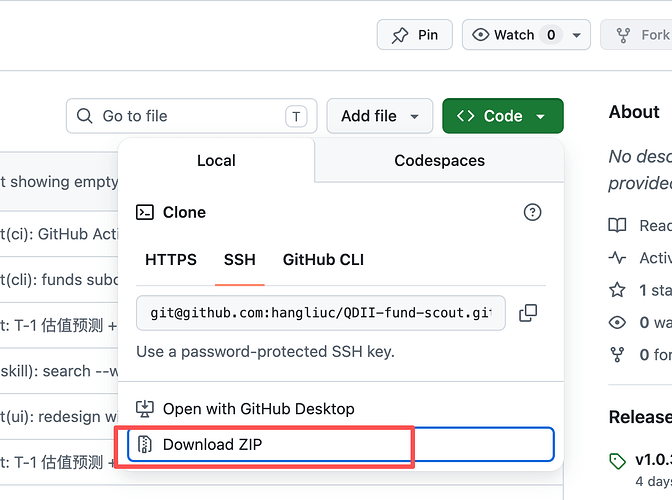This screenshot has width=672, height=500.
Task: Open the 1 star link
Action: (655, 290)
